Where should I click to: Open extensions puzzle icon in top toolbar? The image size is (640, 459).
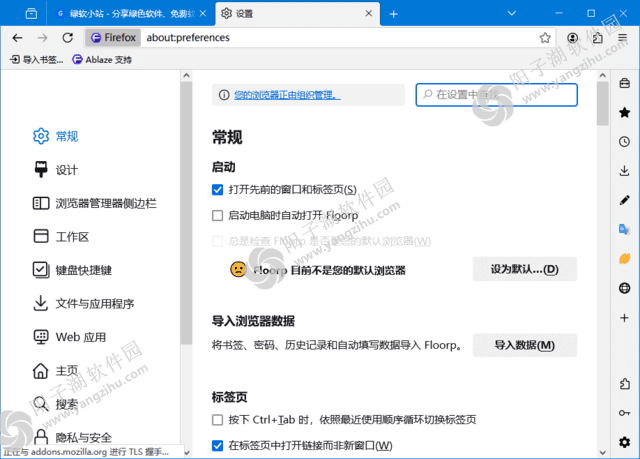598,38
